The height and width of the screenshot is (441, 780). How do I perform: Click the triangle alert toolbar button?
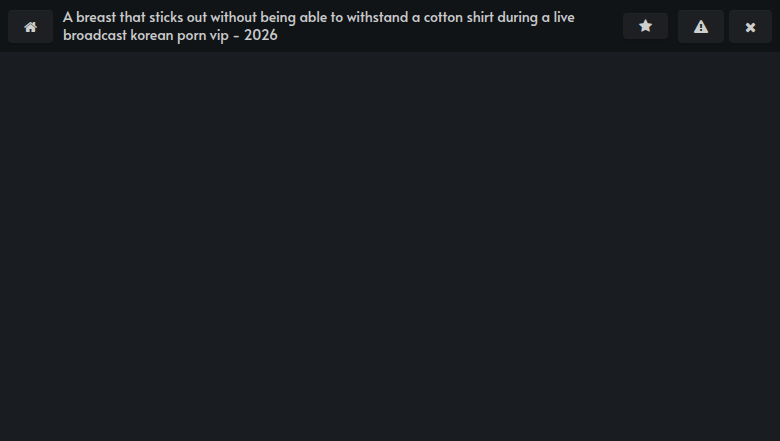(x=701, y=27)
